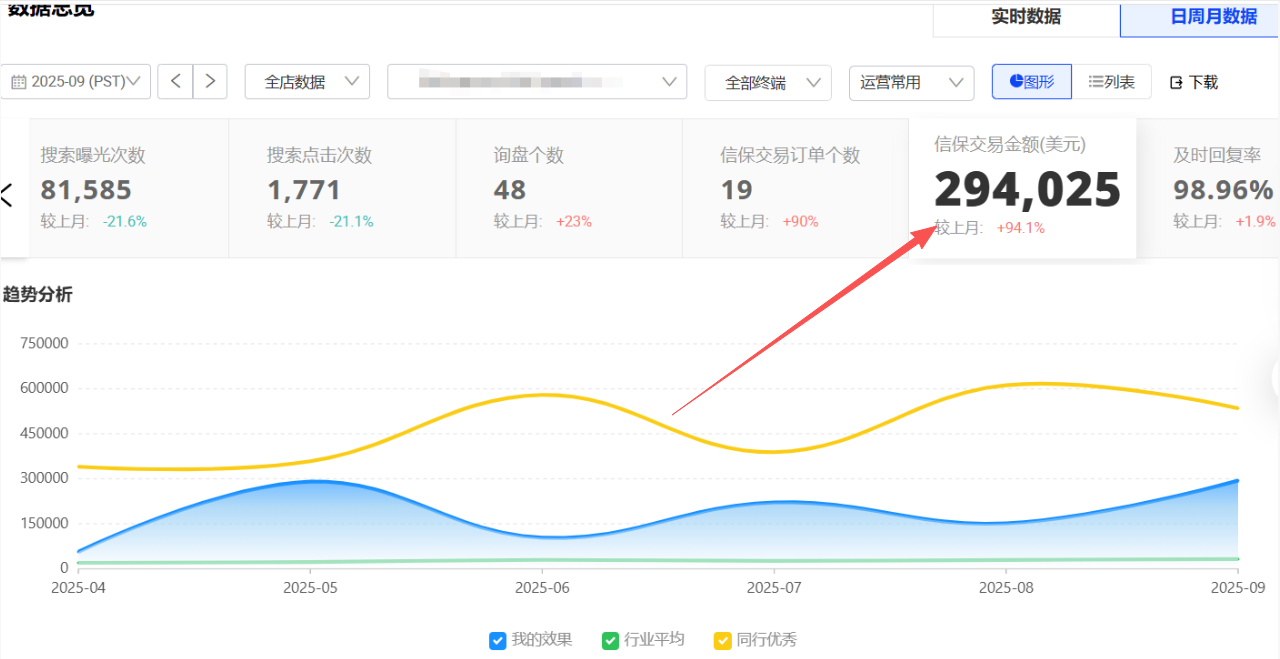Toggle the 同行优秀 legend checkbox
This screenshot has height=659, width=1280.
(x=722, y=640)
